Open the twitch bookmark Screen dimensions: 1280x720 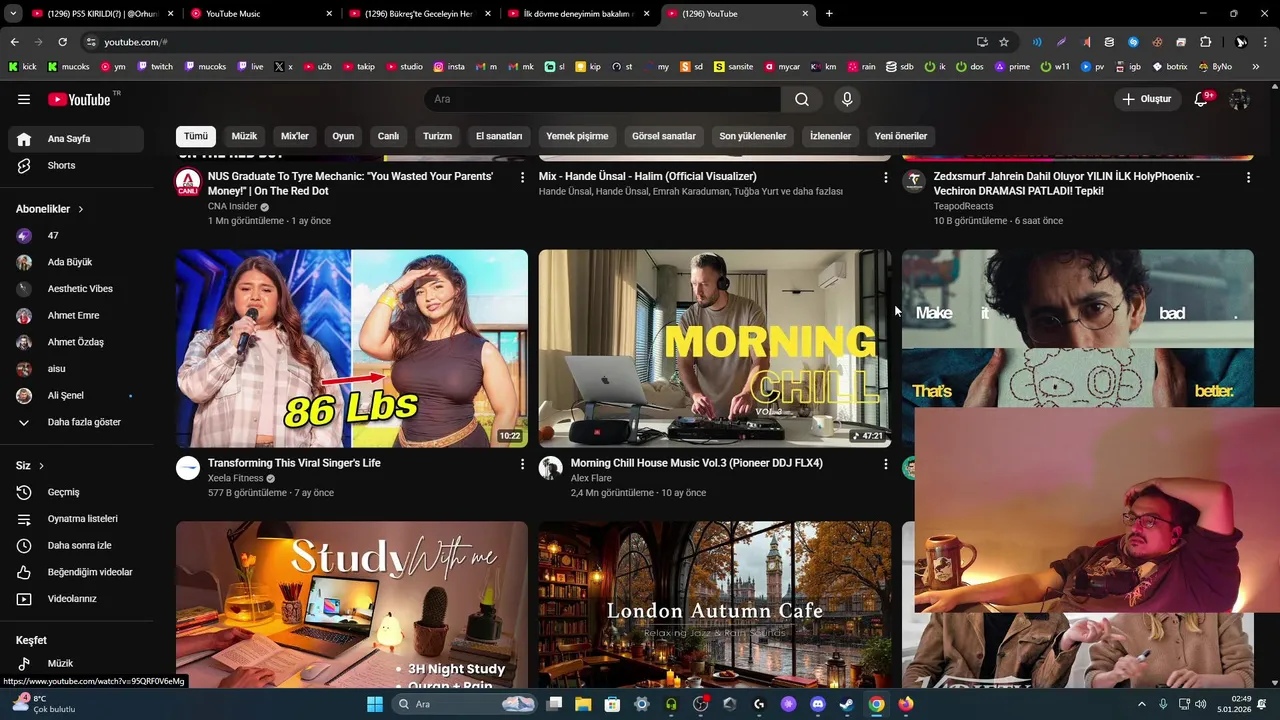coord(155,67)
